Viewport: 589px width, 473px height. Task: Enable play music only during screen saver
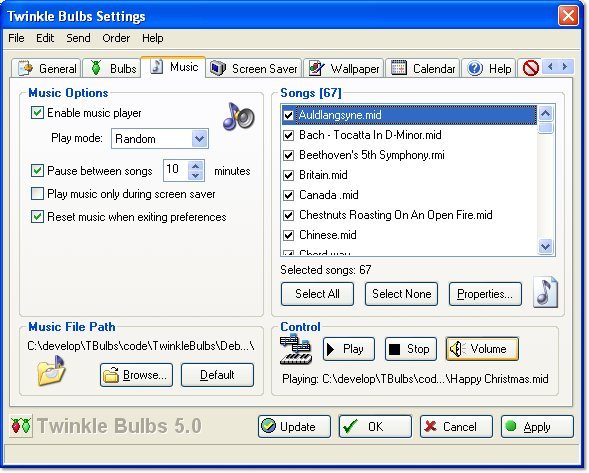click(x=37, y=194)
